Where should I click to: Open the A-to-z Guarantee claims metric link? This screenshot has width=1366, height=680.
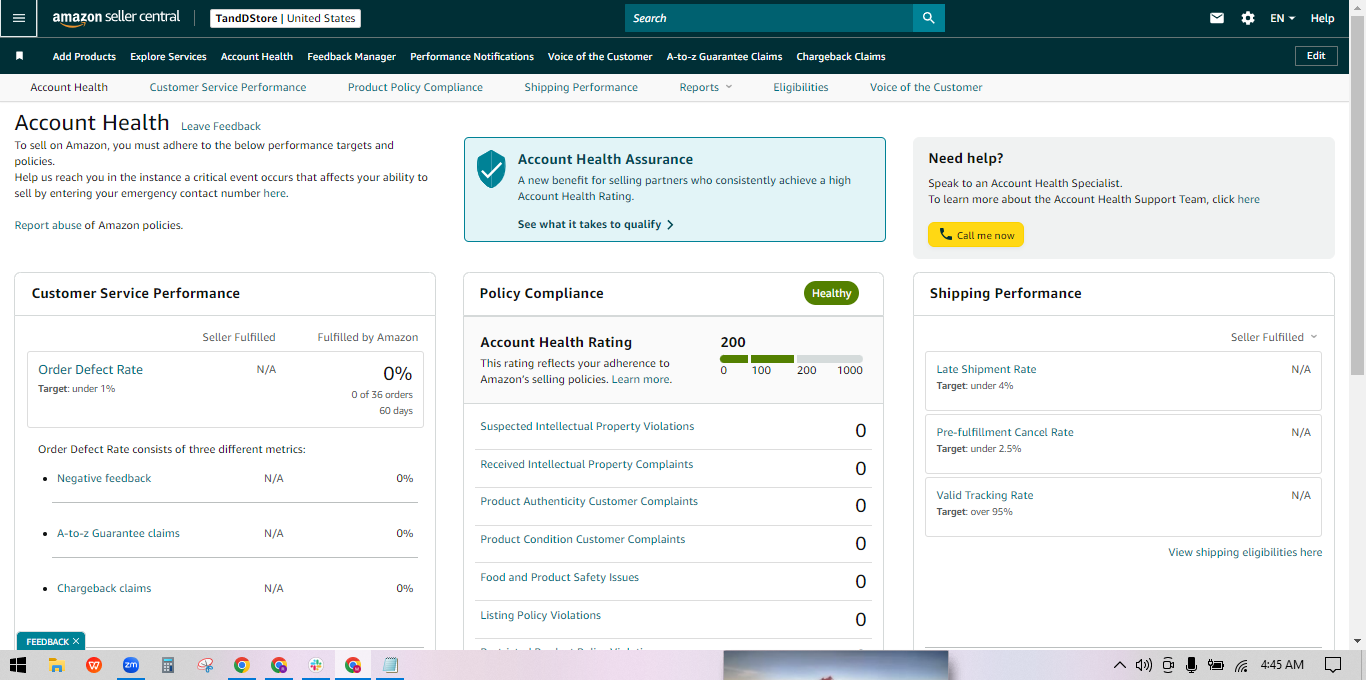pyautogui.click(x=118, y=533)
